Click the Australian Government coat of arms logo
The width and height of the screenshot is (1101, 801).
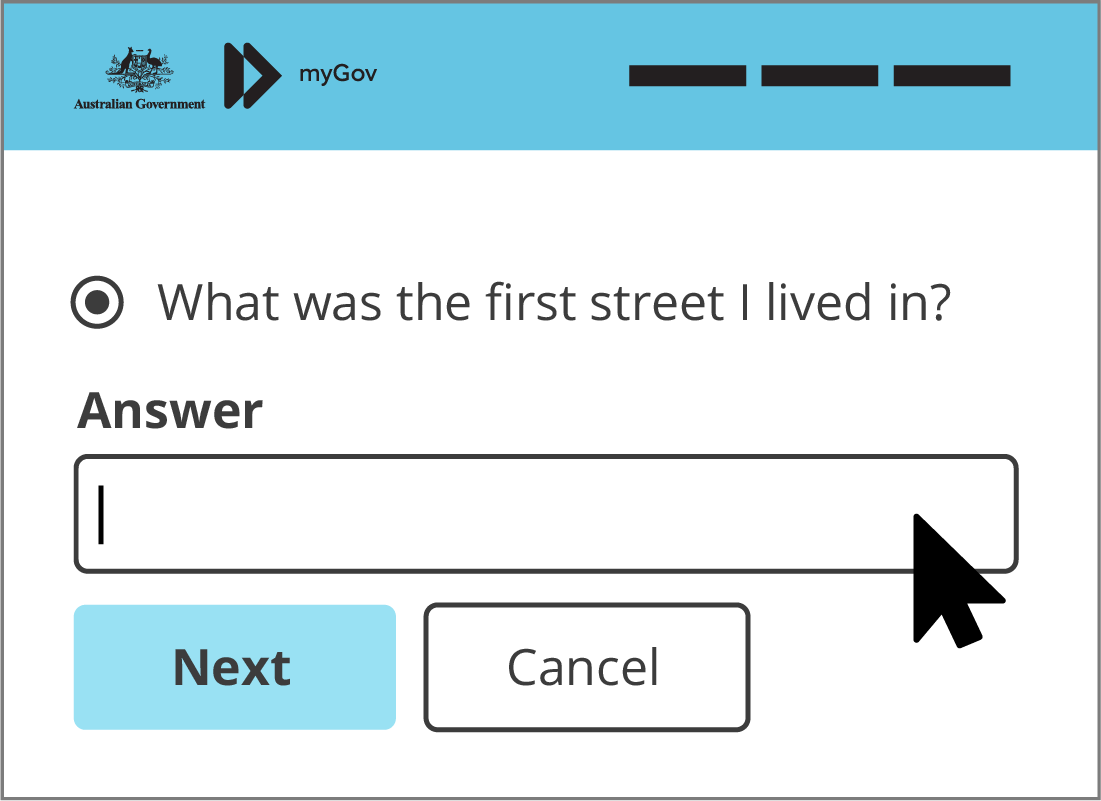click(x=138, y=72)
